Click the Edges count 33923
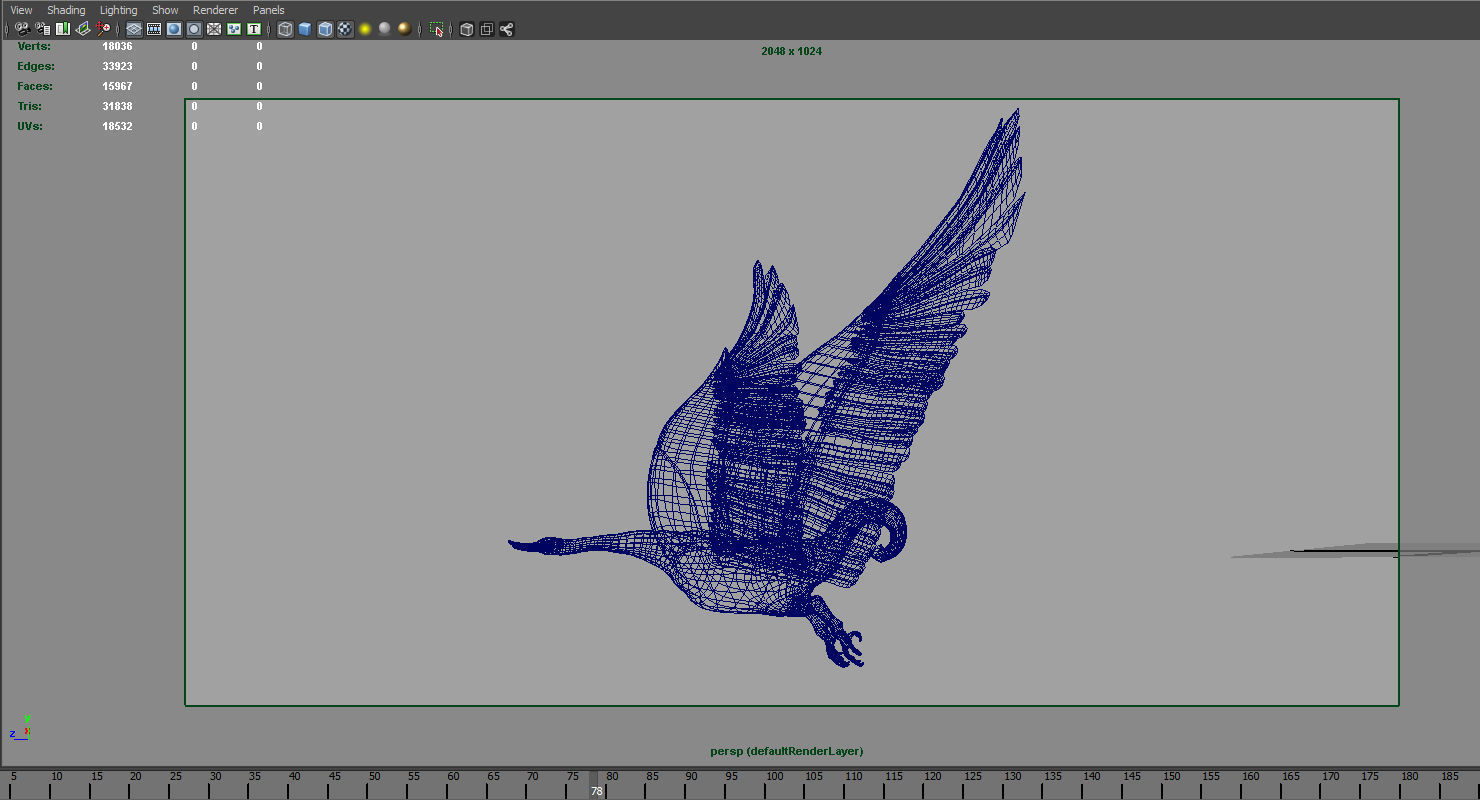The image size is (1480, 800). coord(117,66)
